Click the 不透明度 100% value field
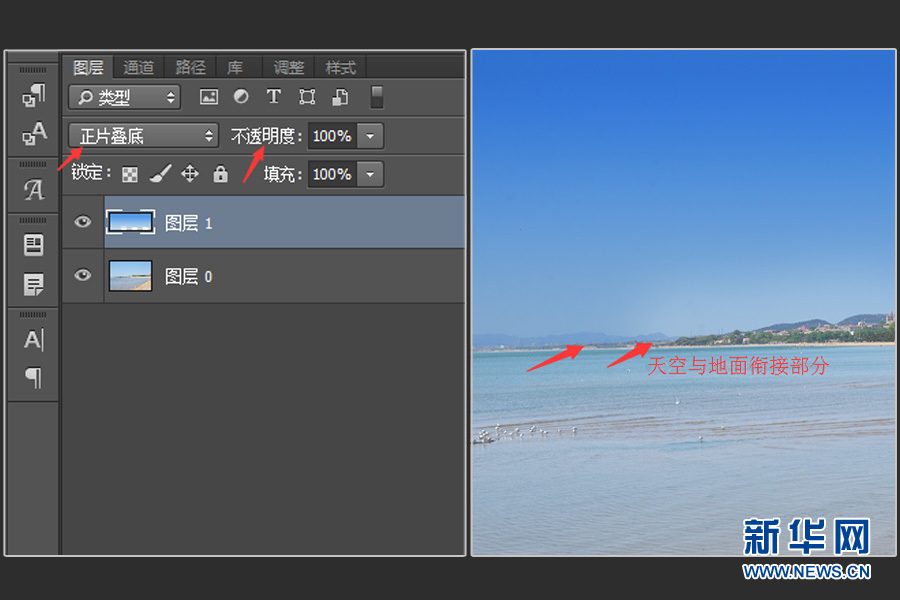 point(332,136)
